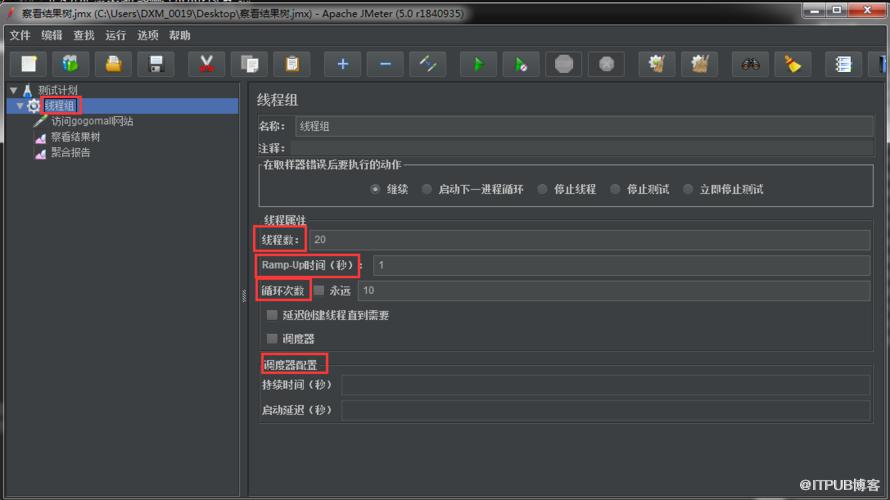Click the test plan flask icon

[x=27, y=90]
